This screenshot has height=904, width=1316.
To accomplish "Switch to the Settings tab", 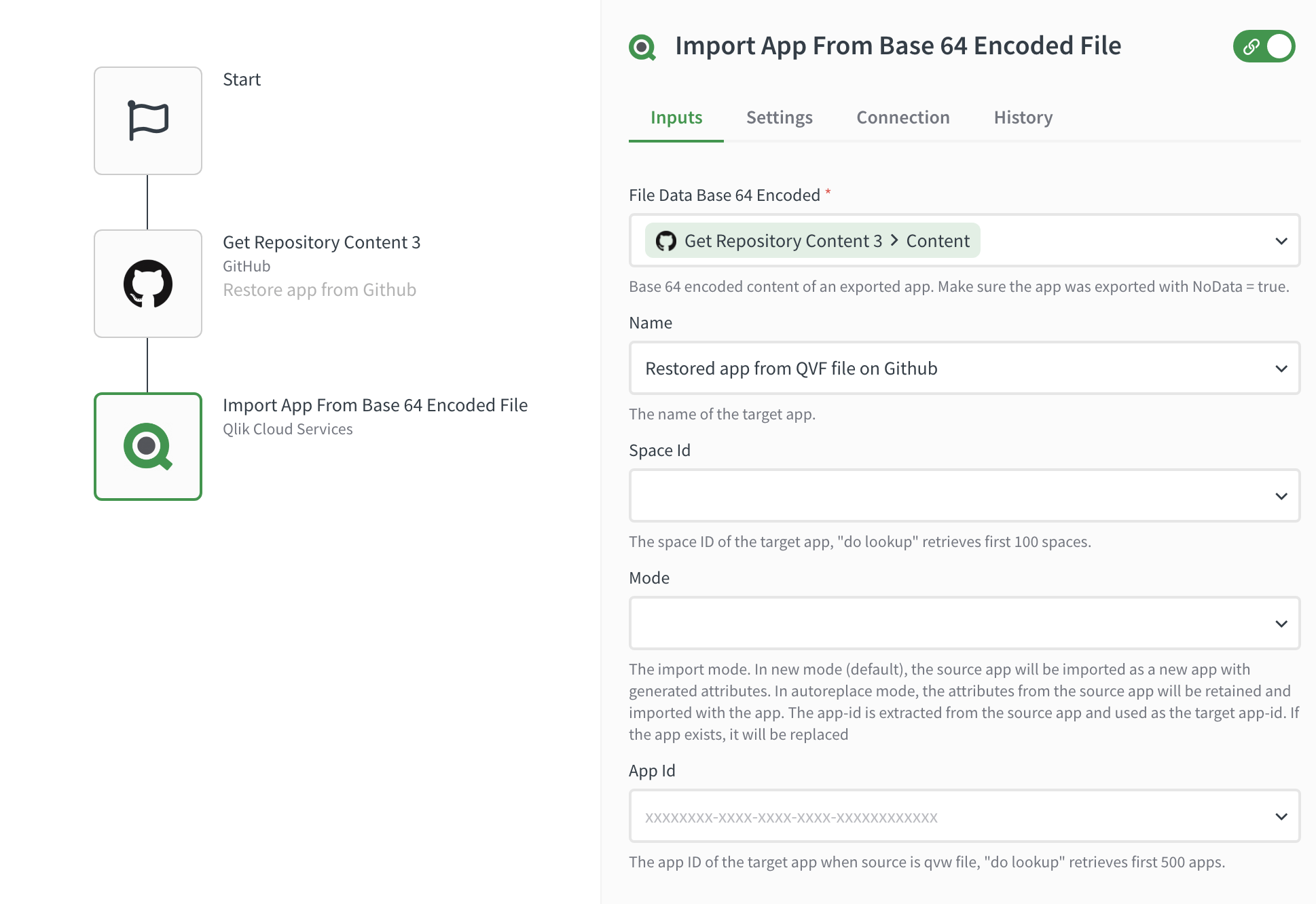I will tap(779, 117).
